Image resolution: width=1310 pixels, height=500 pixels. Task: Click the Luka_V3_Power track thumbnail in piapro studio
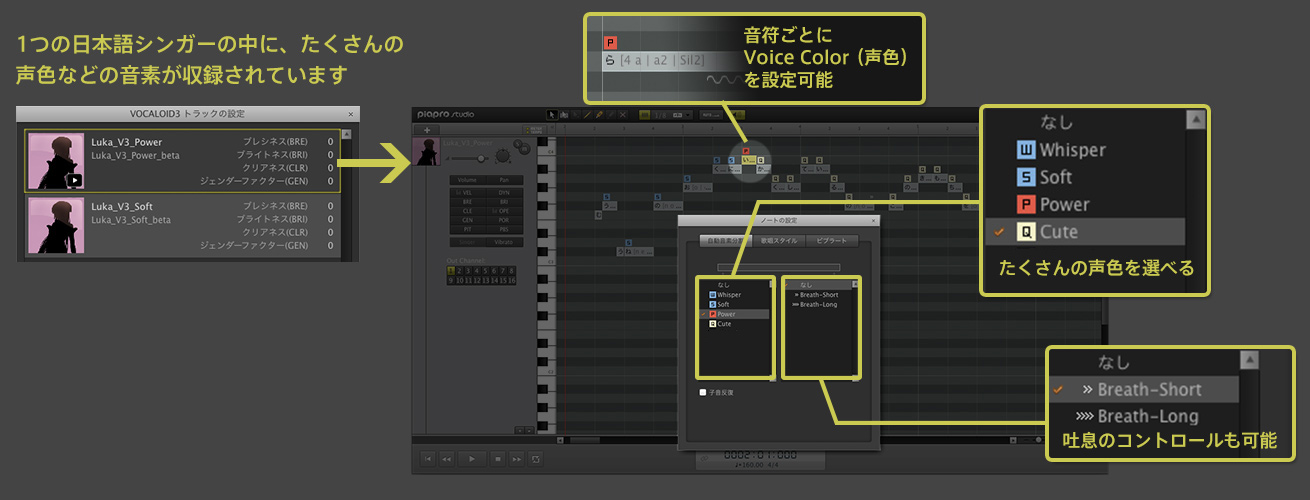pyautogui.click(x=426, y=152)
